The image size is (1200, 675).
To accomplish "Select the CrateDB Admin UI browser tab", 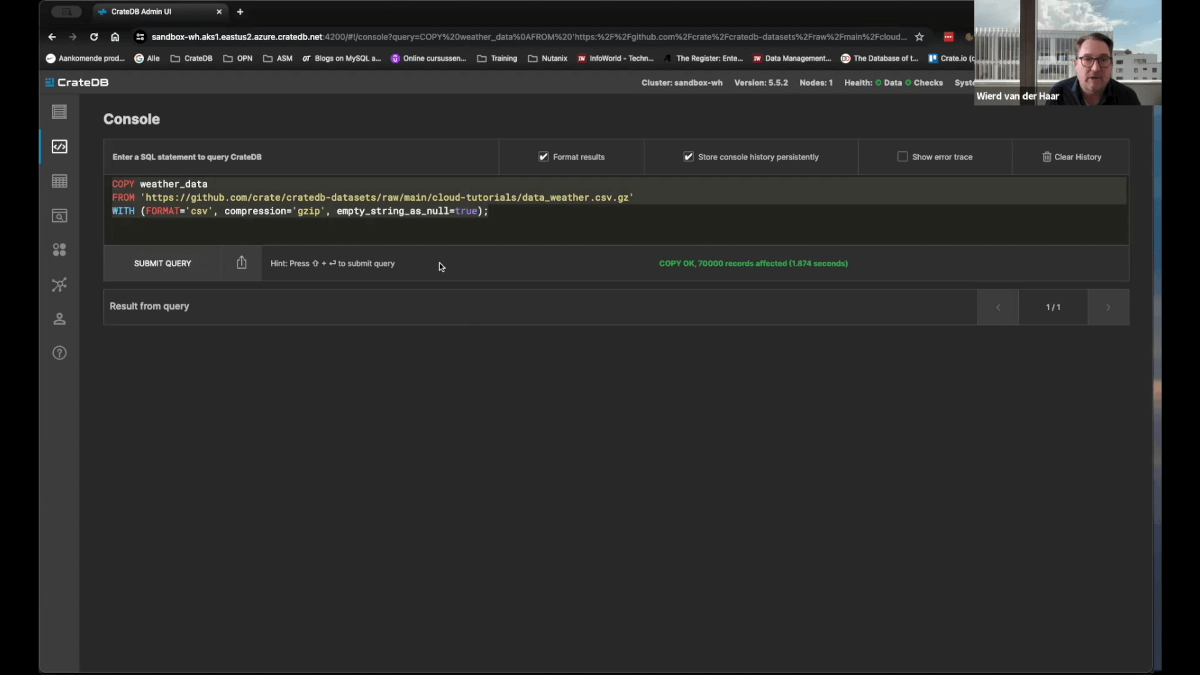I will click(158, 12).
